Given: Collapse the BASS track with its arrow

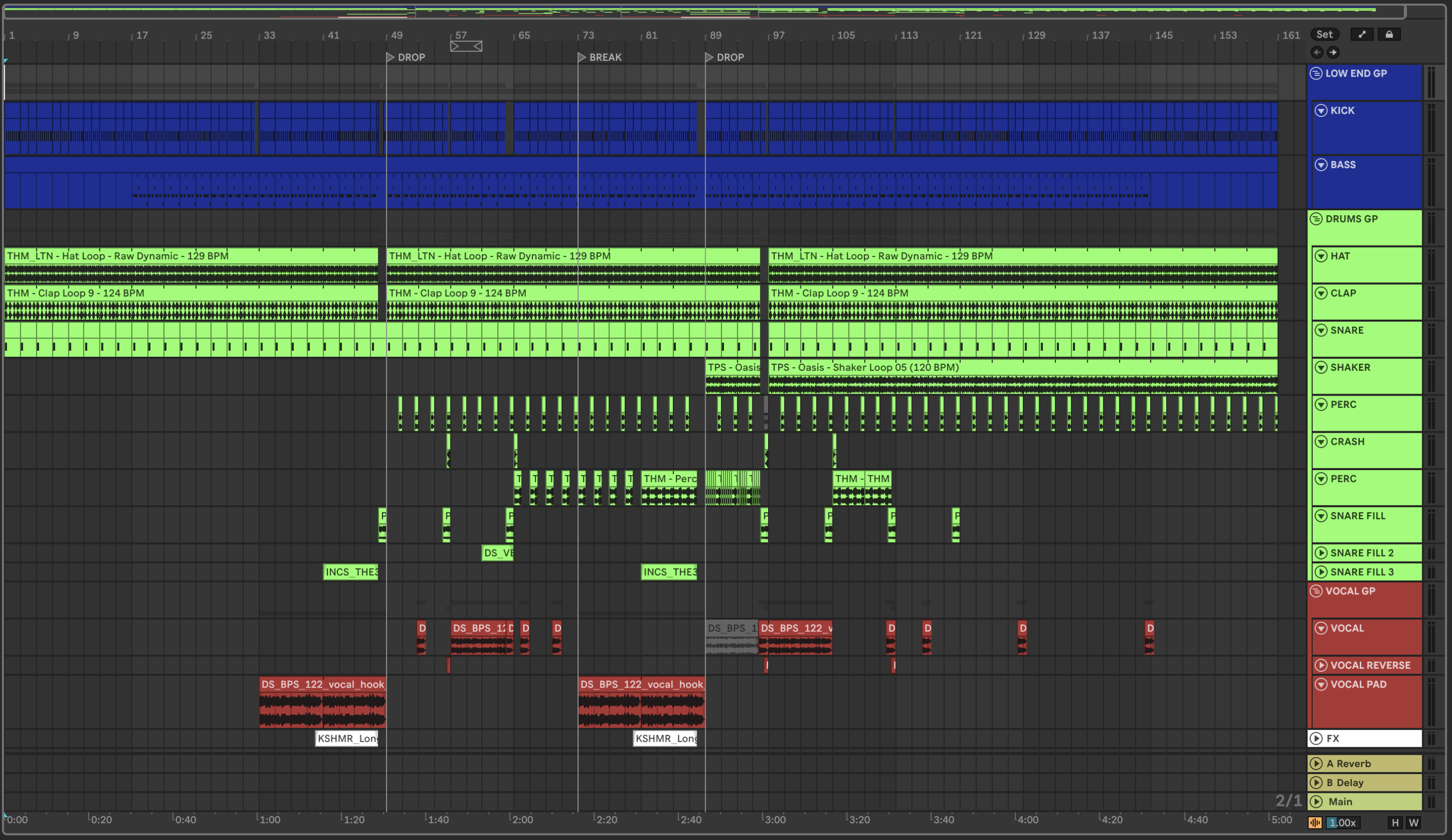Looking at the screenshot, I should click(1321, 165).
